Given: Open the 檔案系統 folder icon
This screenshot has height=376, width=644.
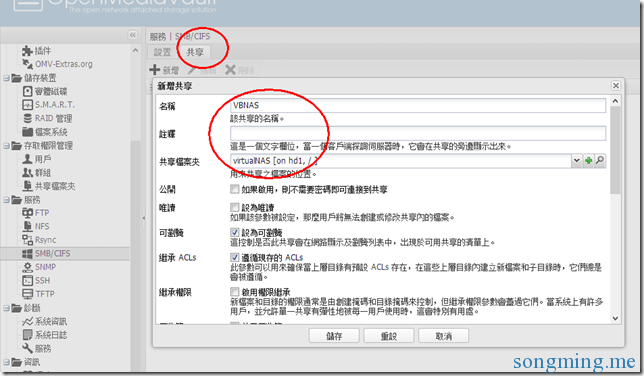Looking at the screenshot, I should pyautogui.click(x=27, y=132).
